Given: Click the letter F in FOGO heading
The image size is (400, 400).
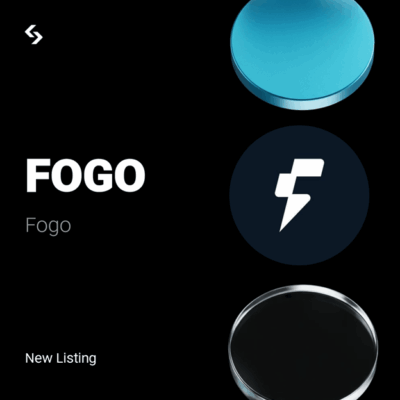Looking at the screenshot, I should pos(37,175).
